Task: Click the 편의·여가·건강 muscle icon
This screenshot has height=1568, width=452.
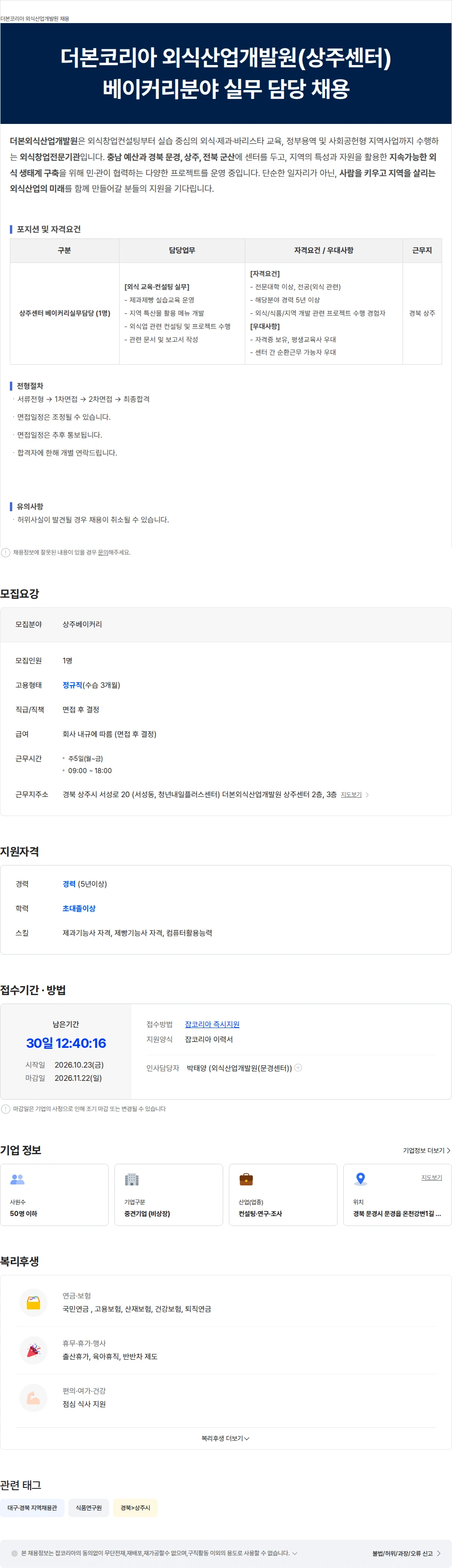Action: click(x=33, y=1397)
